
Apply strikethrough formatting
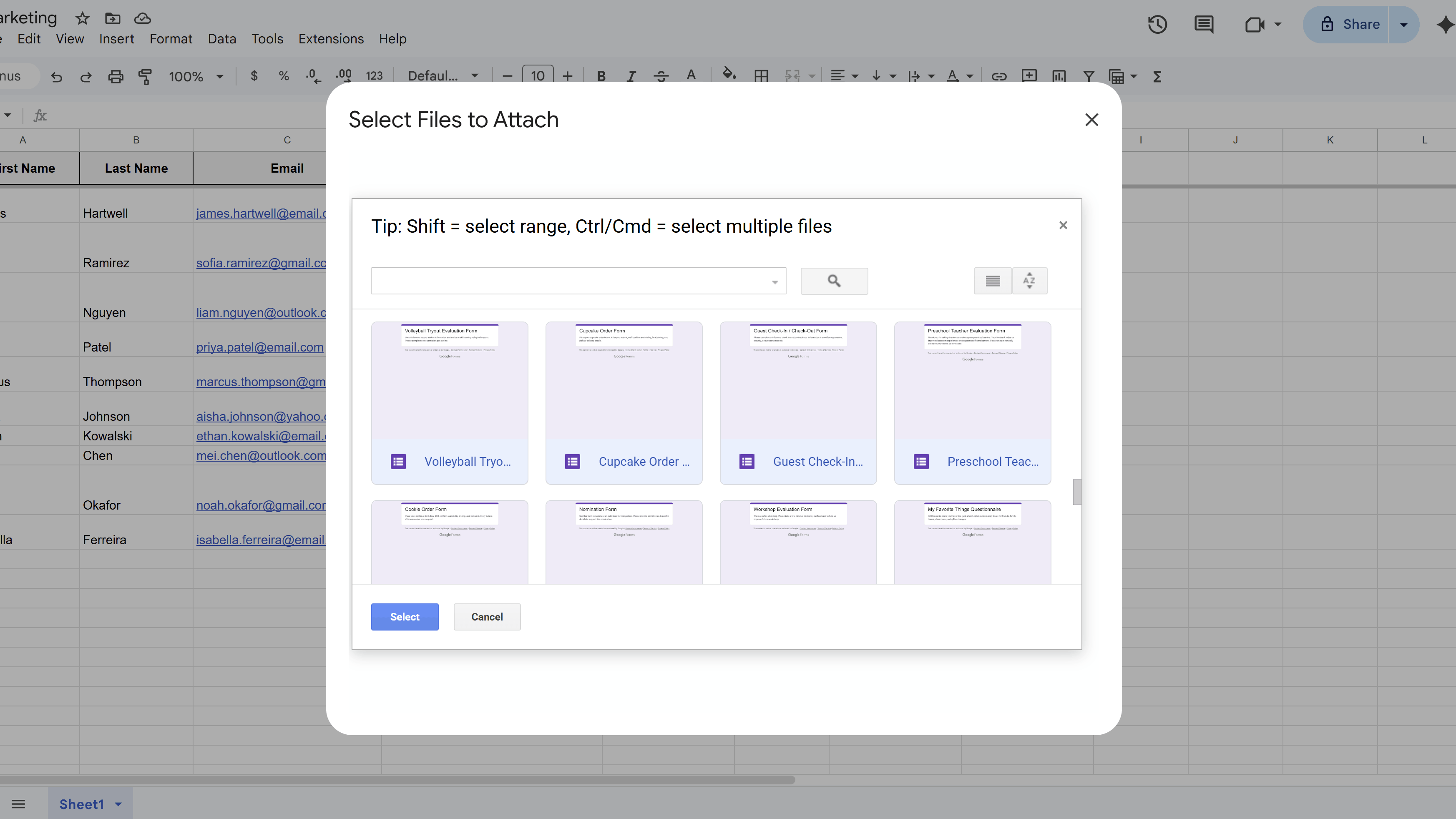[661, 76]
